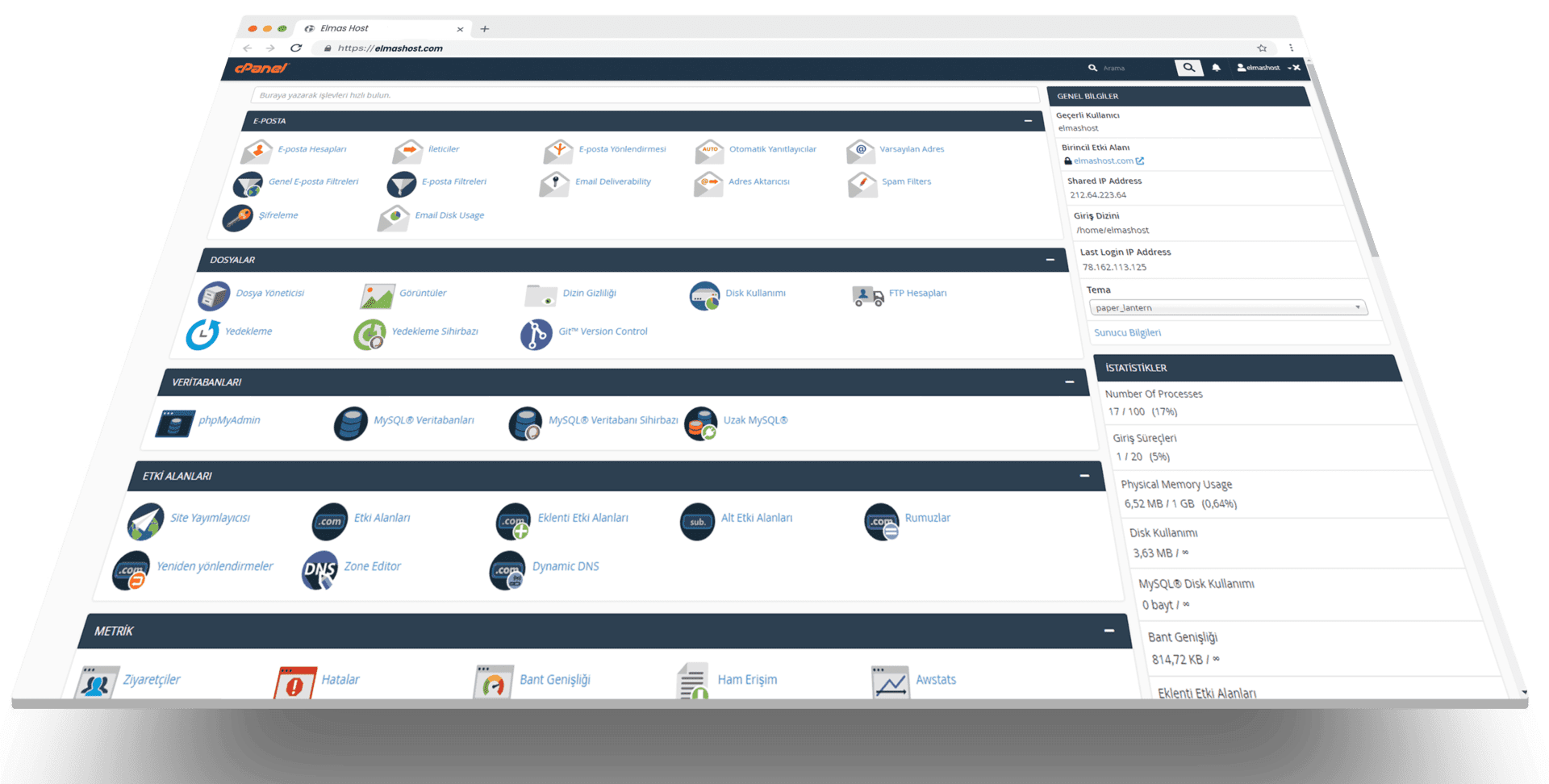Open Email Disk Usage icon
Screen dimensions: 1549x784
(394, 218)
